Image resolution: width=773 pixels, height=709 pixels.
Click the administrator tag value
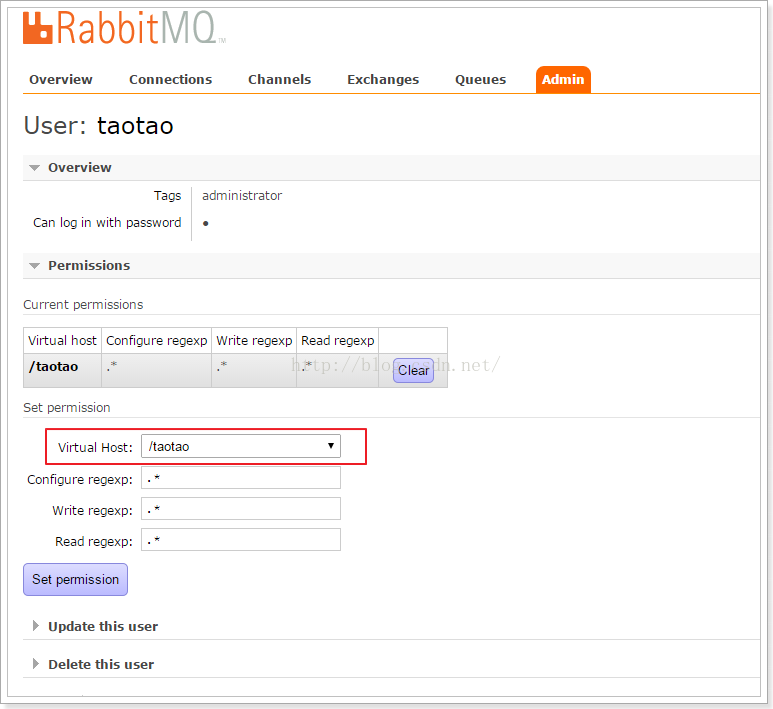click(x=242, y=196)
